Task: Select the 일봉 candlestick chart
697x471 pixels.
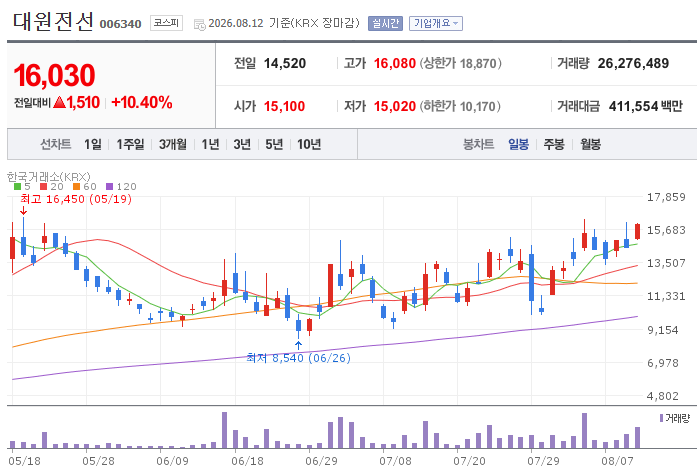Action: pyautogui.click(x=518, y=144)
